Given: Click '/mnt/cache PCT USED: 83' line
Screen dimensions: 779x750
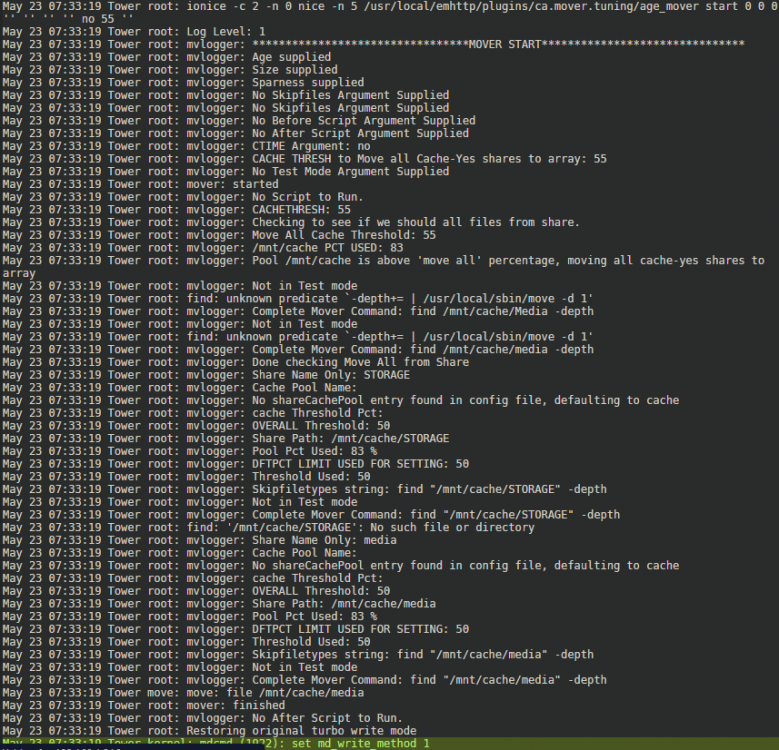Looking at the screenshot, I should (x=203, y=248).
